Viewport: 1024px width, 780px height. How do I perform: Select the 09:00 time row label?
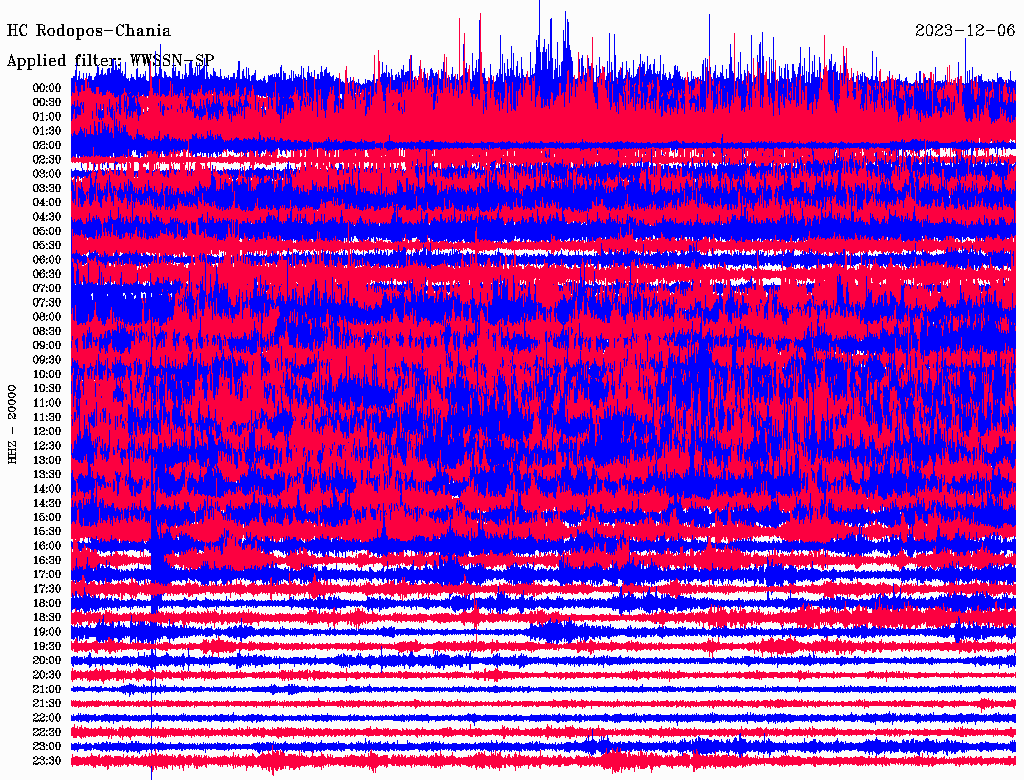pos(47,346)
